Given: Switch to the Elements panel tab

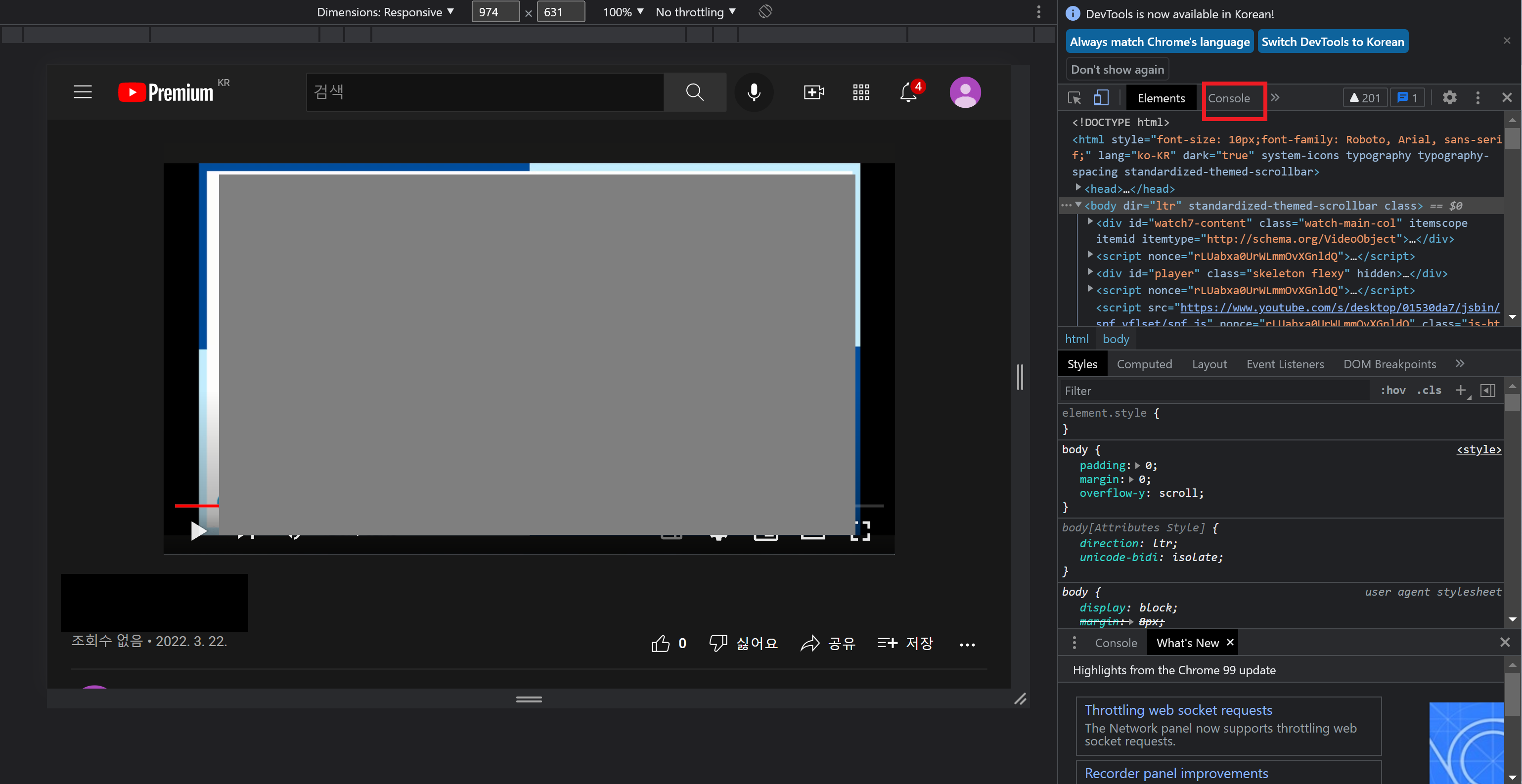Looking at the screenshot, I should [1161, 98].
